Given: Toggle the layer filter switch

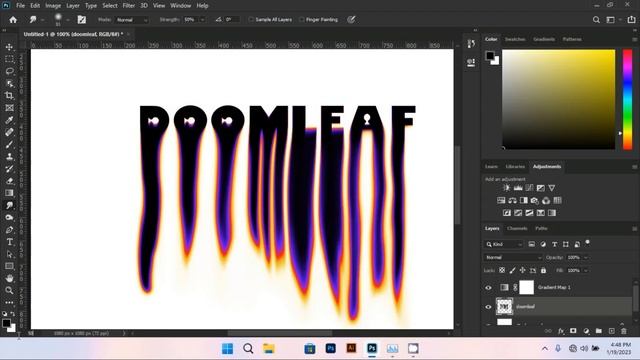Looking at the screenshot, I should 587,242.
